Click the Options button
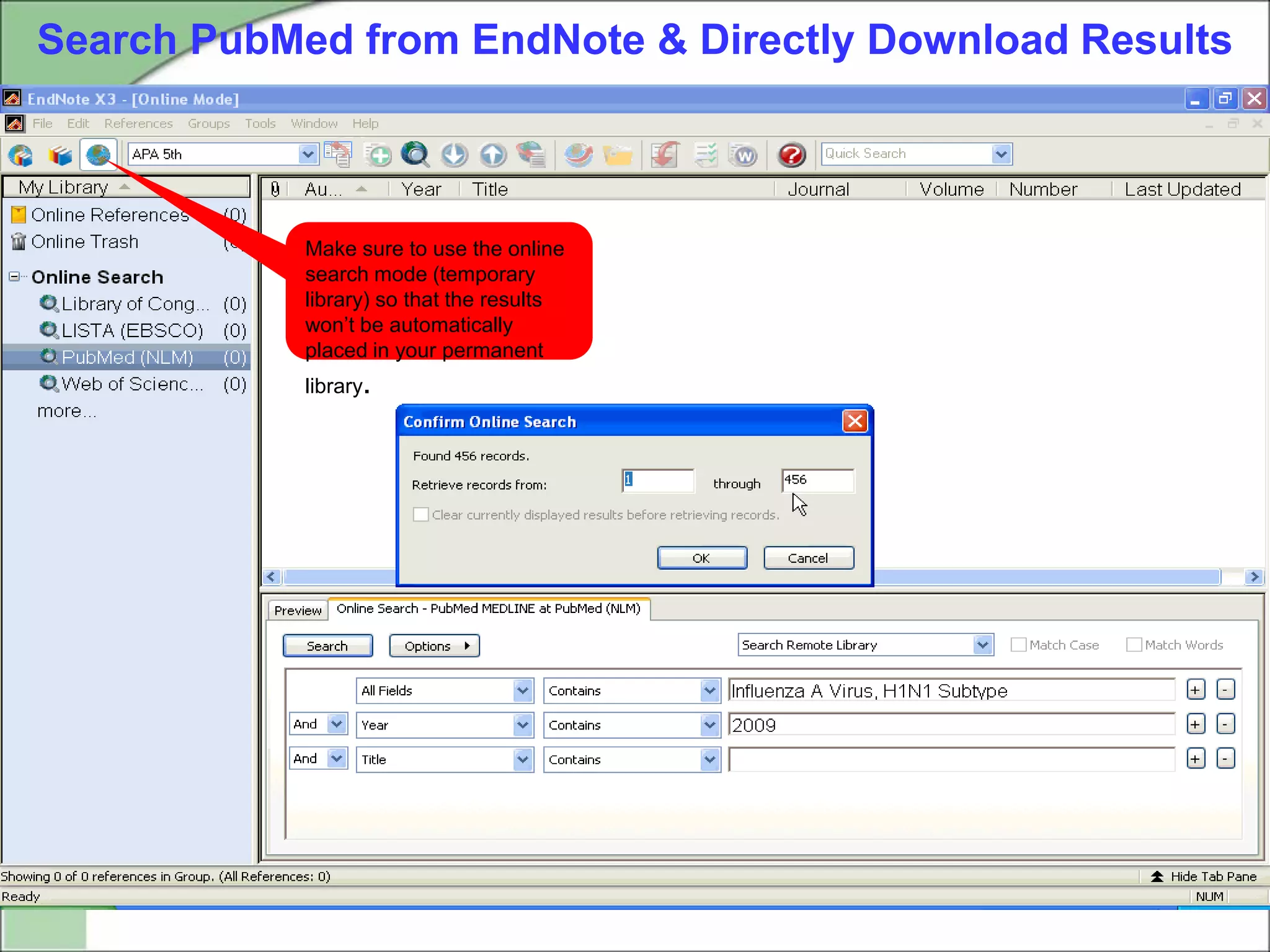 [434, 646]
